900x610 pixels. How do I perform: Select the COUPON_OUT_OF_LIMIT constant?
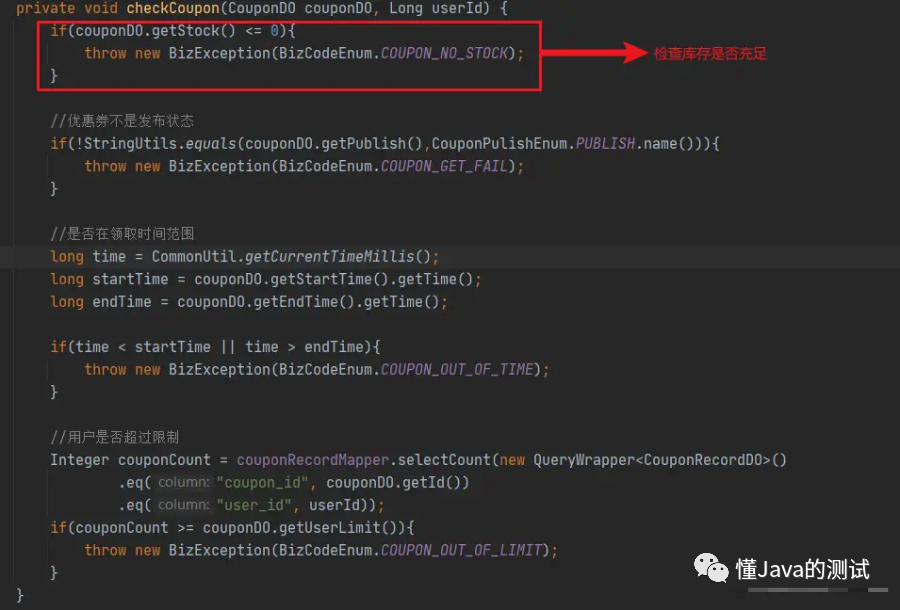(461, 550)
